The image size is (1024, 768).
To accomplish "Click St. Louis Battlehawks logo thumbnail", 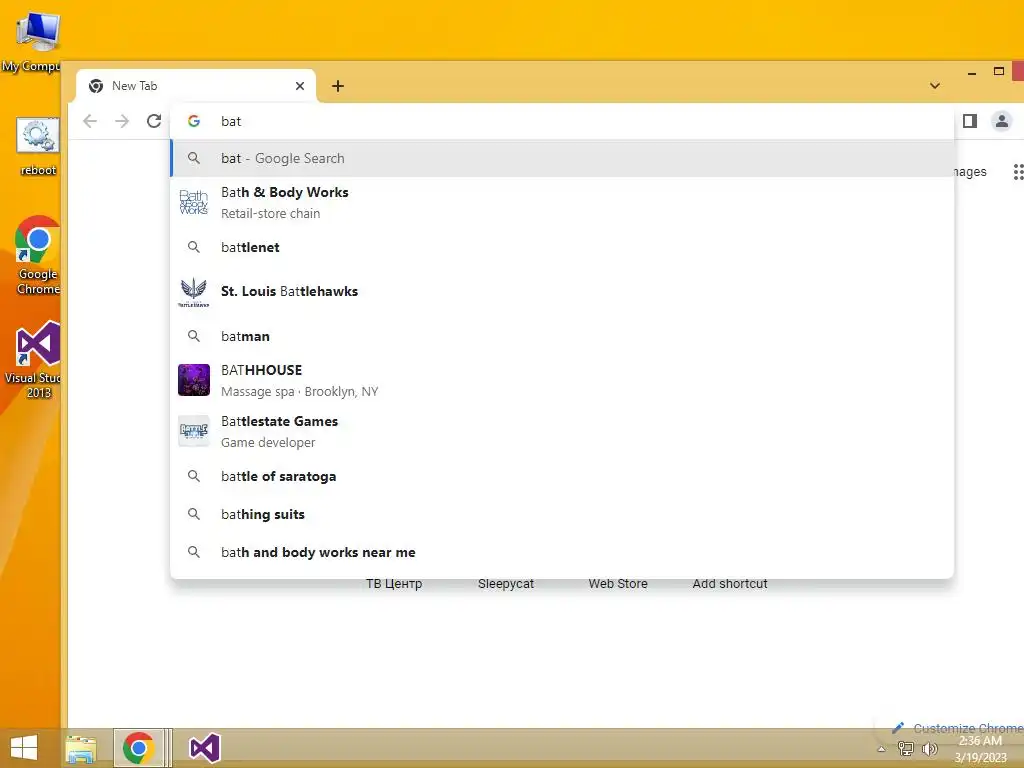I will click(x=194, y=292).
